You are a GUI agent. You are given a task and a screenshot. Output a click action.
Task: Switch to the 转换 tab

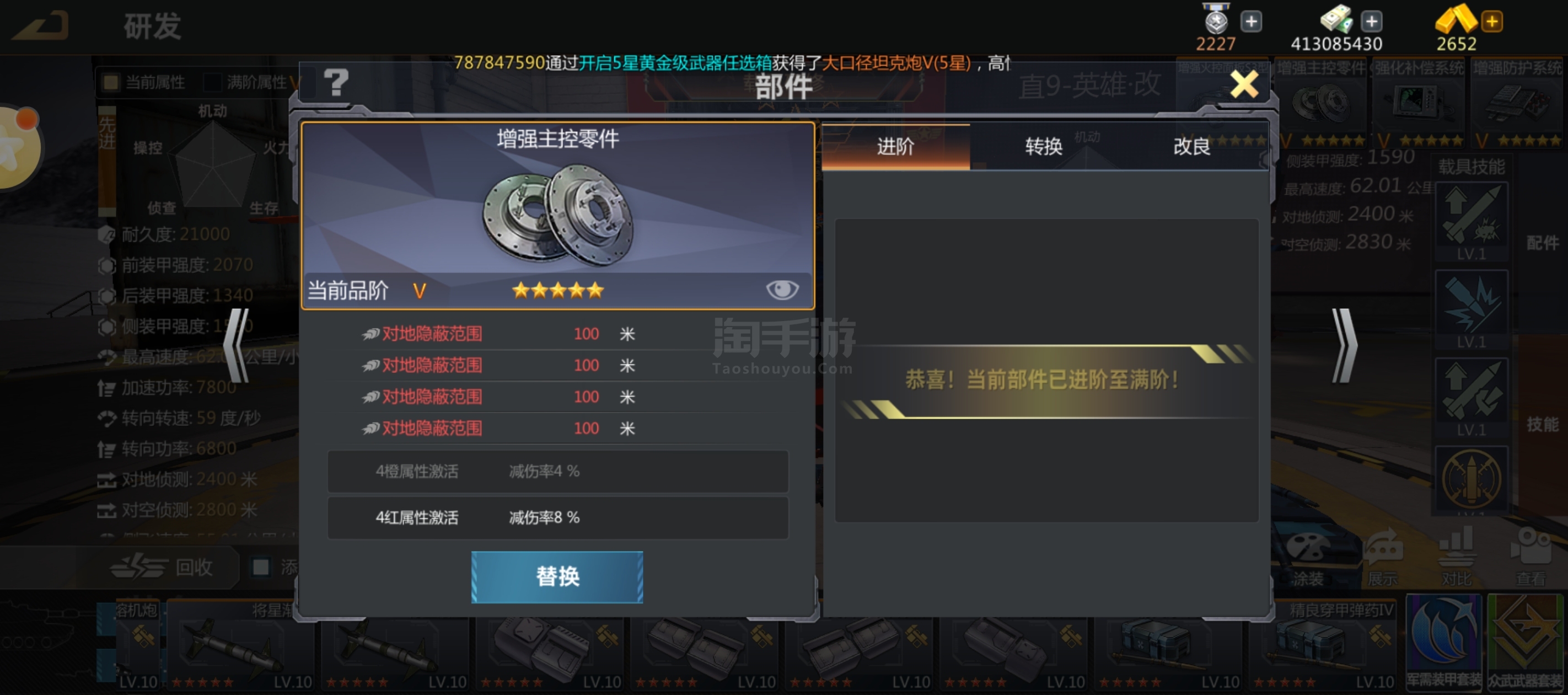pos(1043,146)
